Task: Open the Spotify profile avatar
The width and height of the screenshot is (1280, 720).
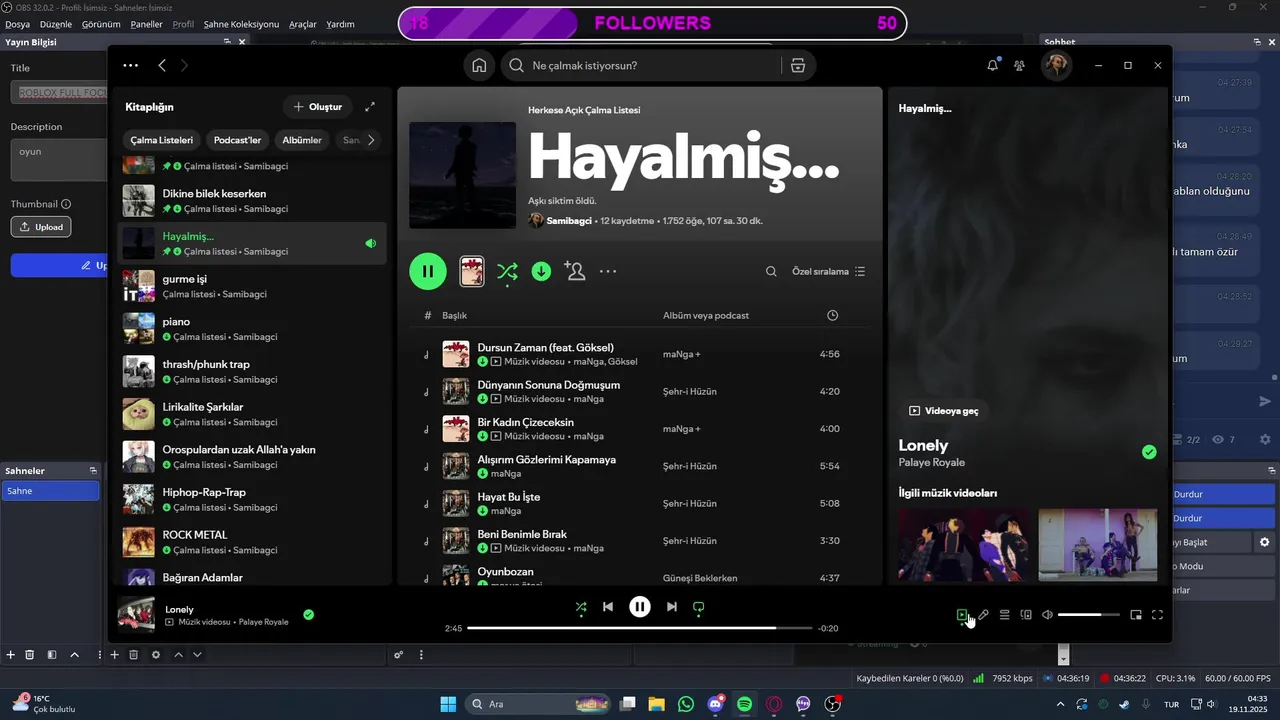Action: pyautogui.click(x=1056, y=65)
